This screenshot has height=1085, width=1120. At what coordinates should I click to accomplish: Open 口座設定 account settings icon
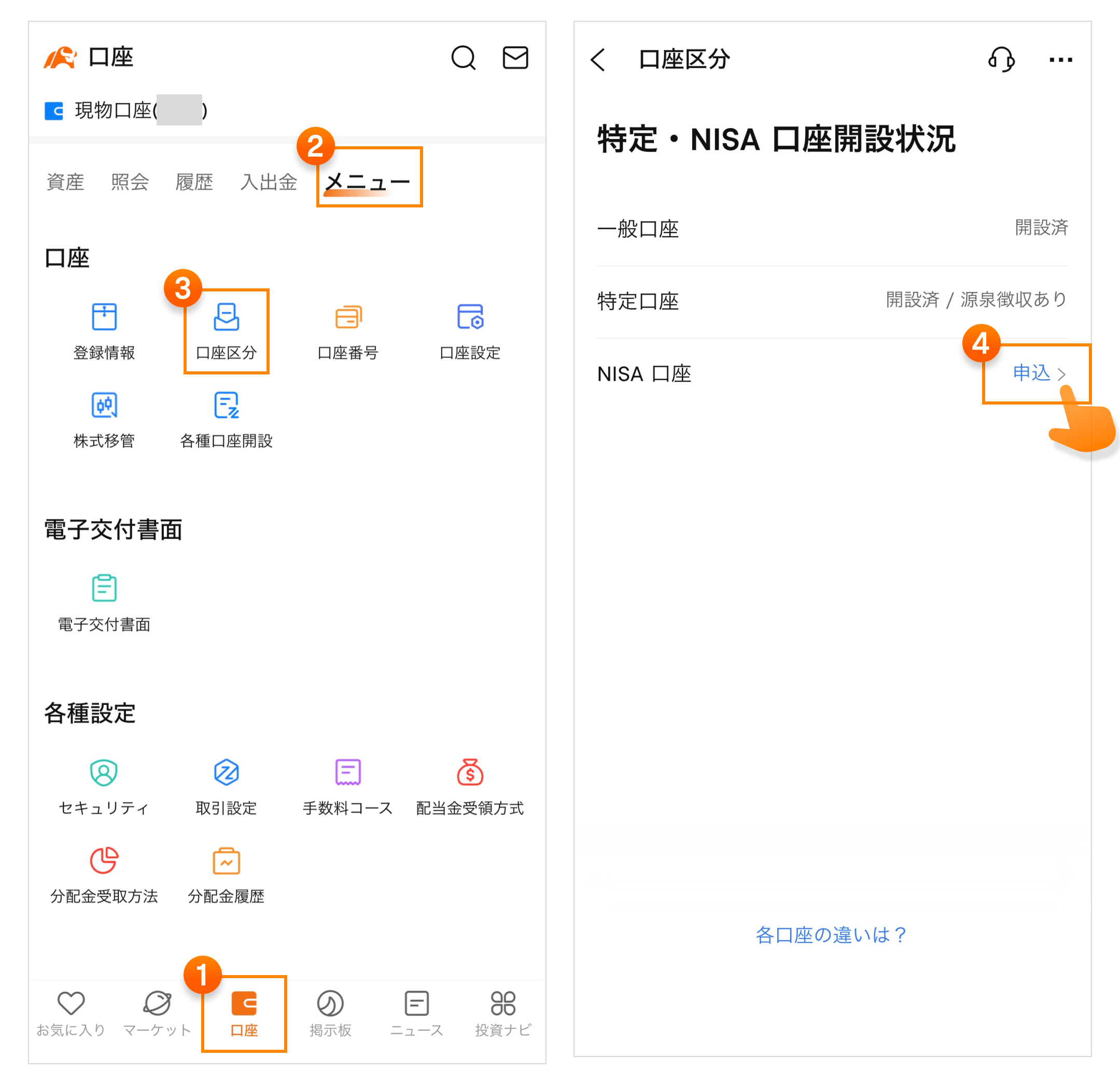tap(470, 317)
